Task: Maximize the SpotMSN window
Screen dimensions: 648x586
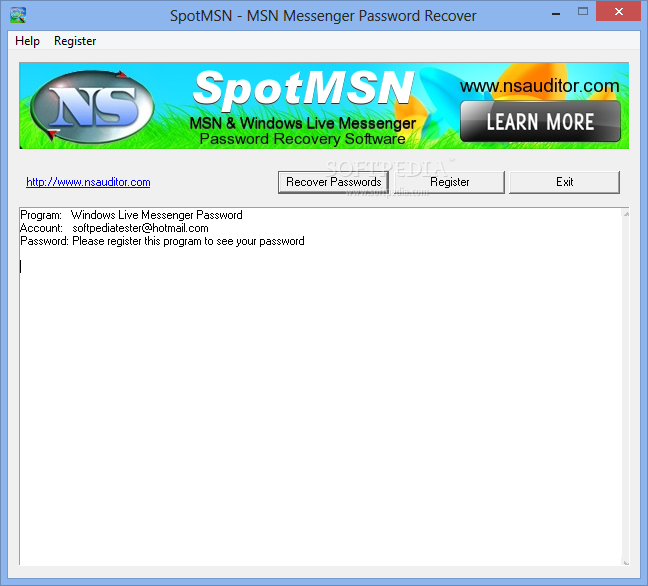Action: (x=583, y=12)
